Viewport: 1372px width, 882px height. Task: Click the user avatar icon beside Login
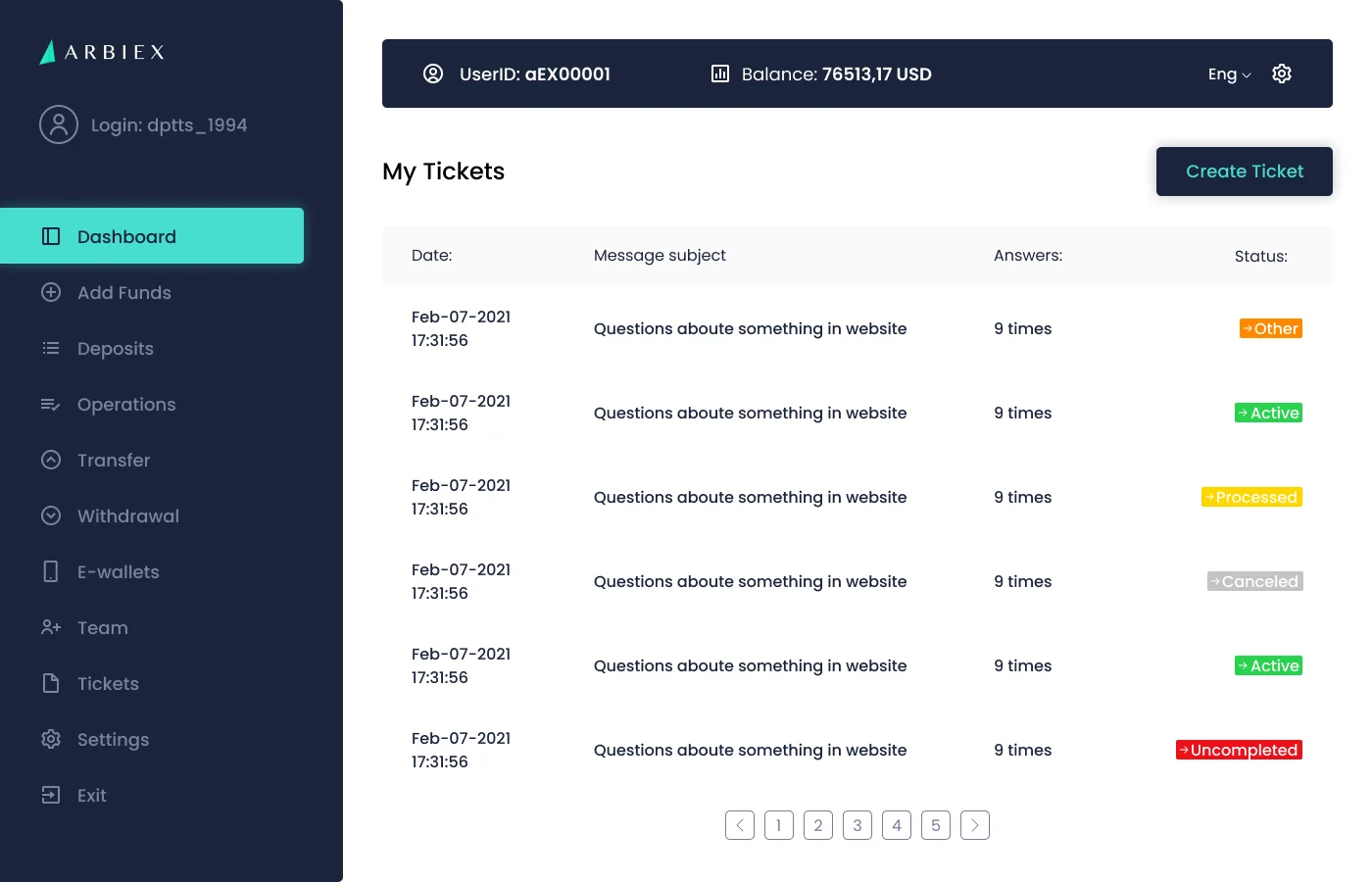[59, 124]
